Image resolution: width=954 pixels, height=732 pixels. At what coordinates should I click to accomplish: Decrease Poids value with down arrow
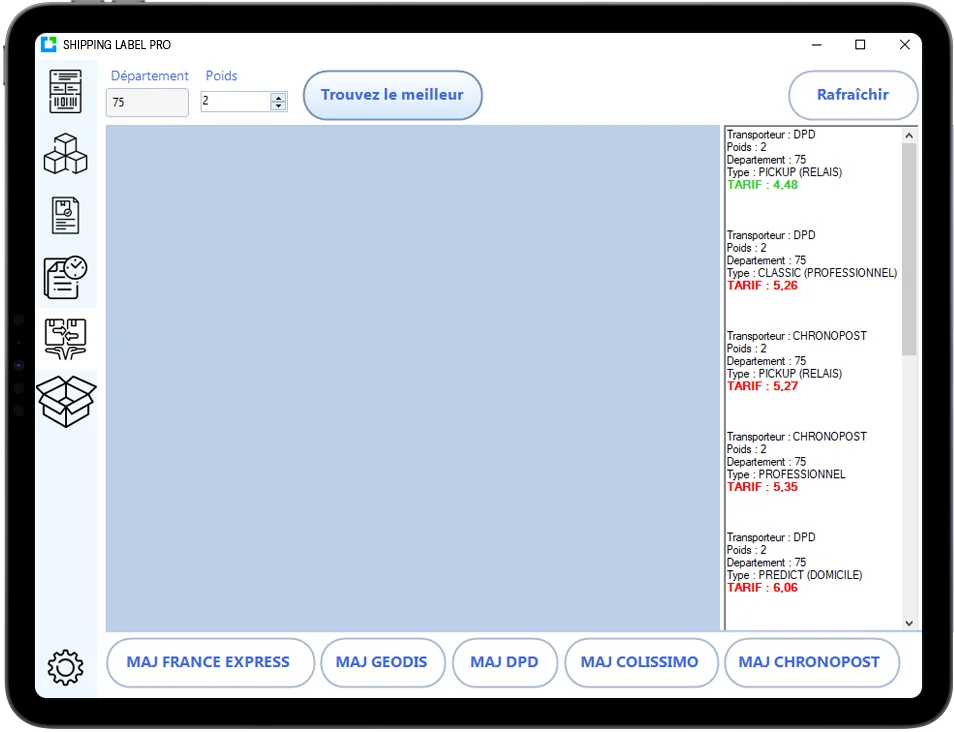pos(278,106)
